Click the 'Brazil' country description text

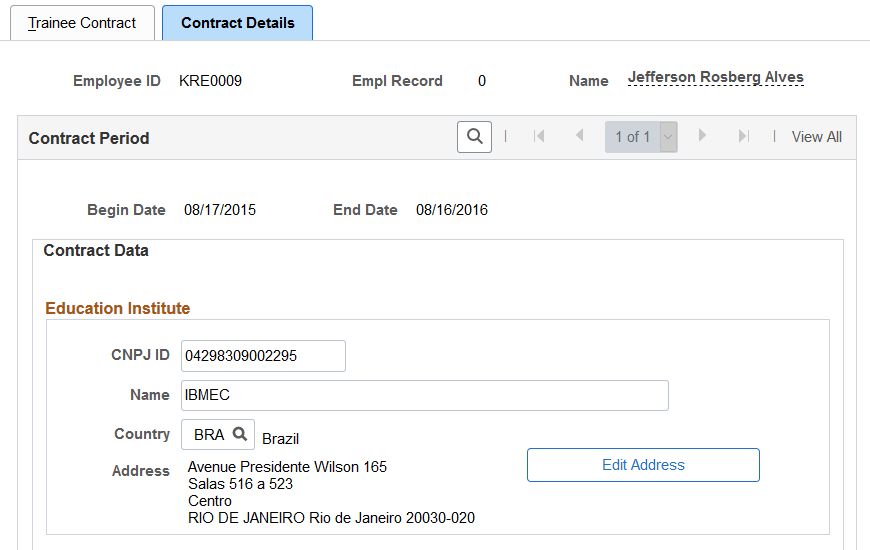(280, 439)
